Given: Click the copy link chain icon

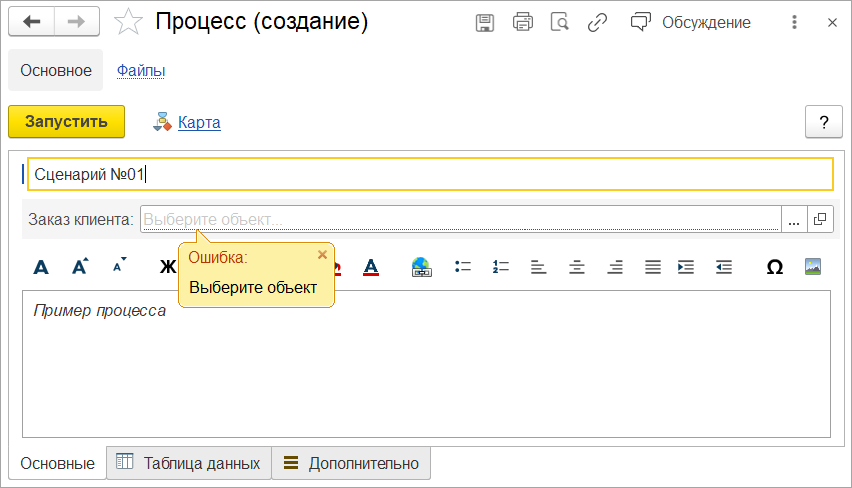Looking at the screenshot, I should [598, 22].
